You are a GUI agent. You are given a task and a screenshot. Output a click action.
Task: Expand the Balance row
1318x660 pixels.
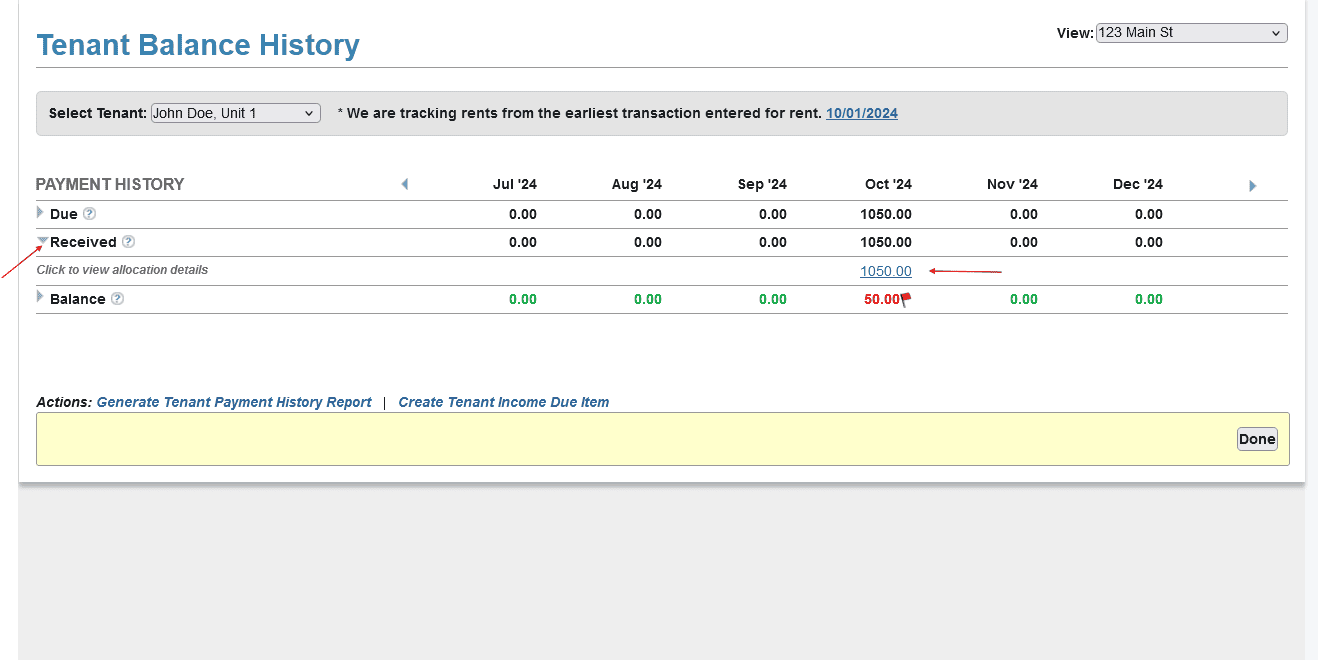[41, 297]
